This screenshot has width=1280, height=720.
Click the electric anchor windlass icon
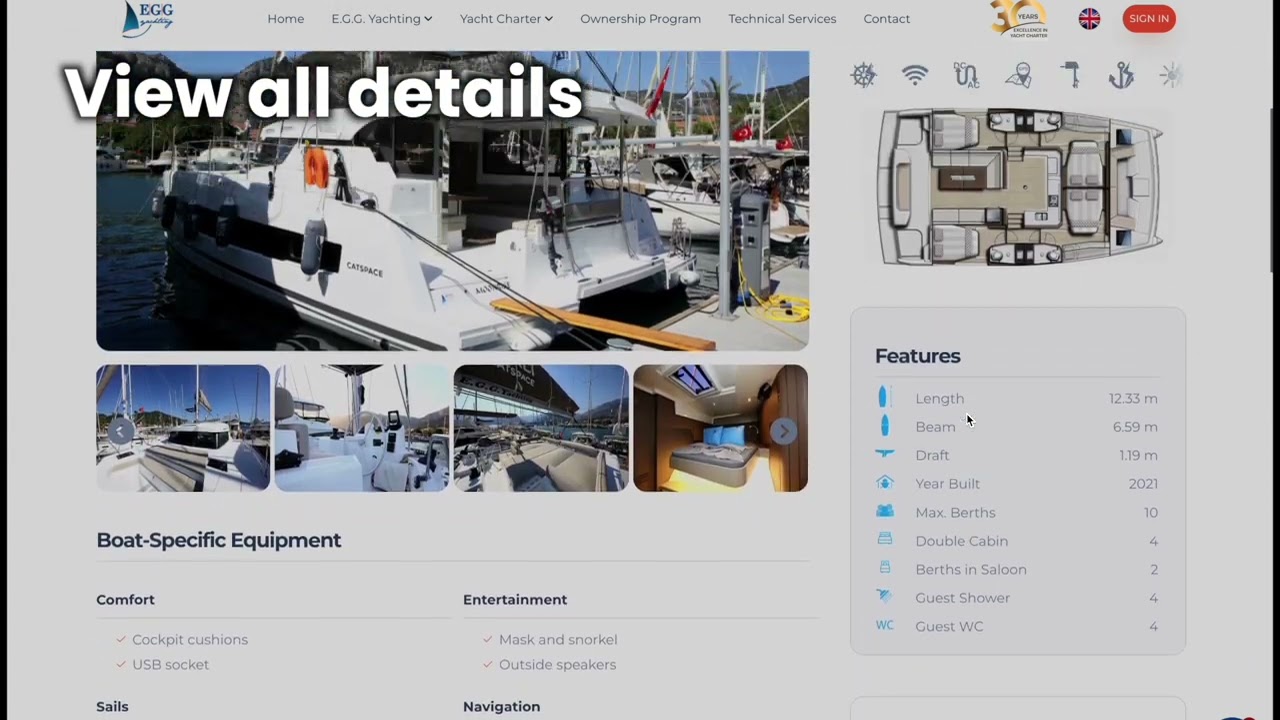coord(1121,75)
